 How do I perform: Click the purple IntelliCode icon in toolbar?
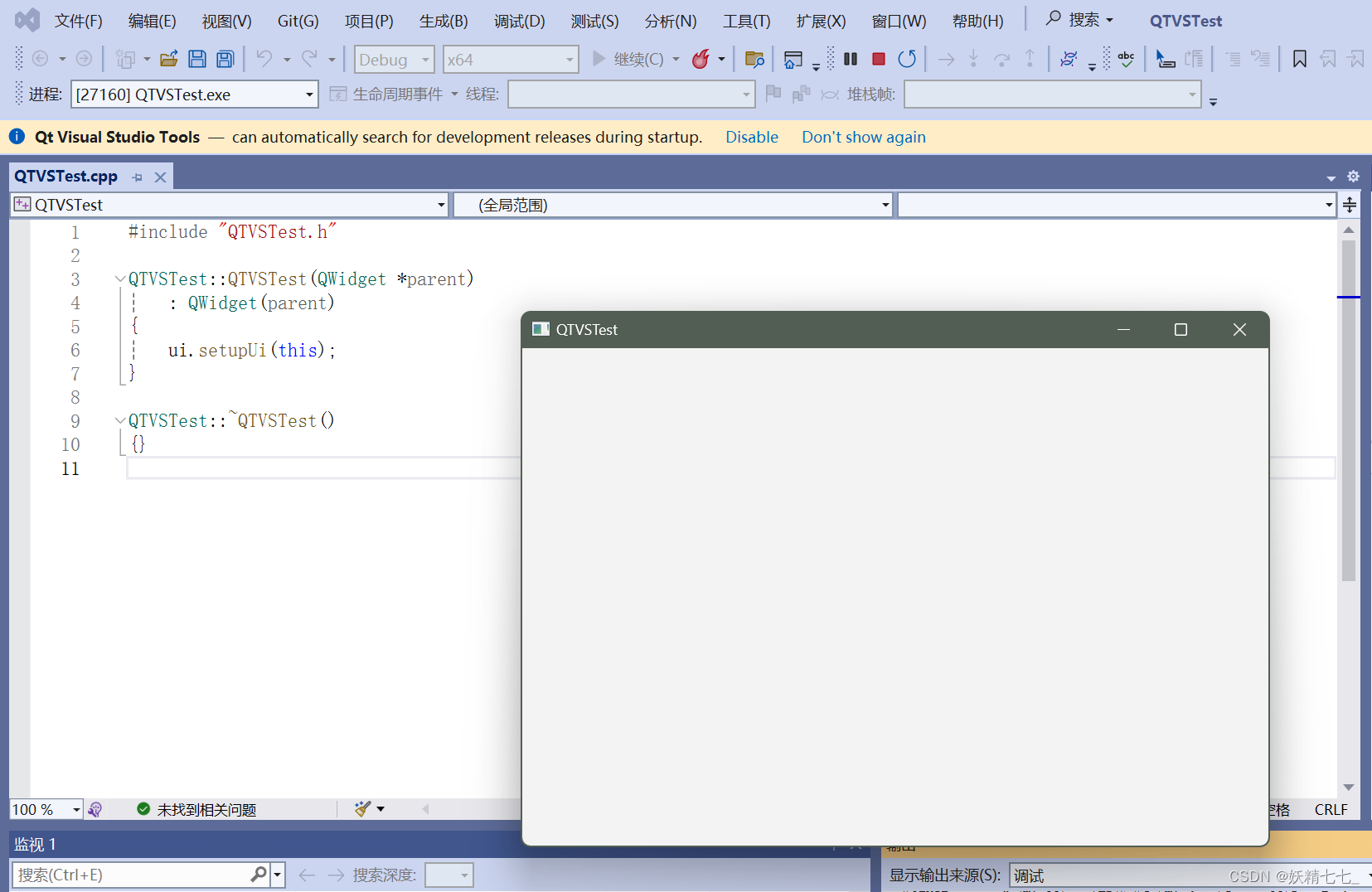pyautogui.click(x=1069, y=59)
